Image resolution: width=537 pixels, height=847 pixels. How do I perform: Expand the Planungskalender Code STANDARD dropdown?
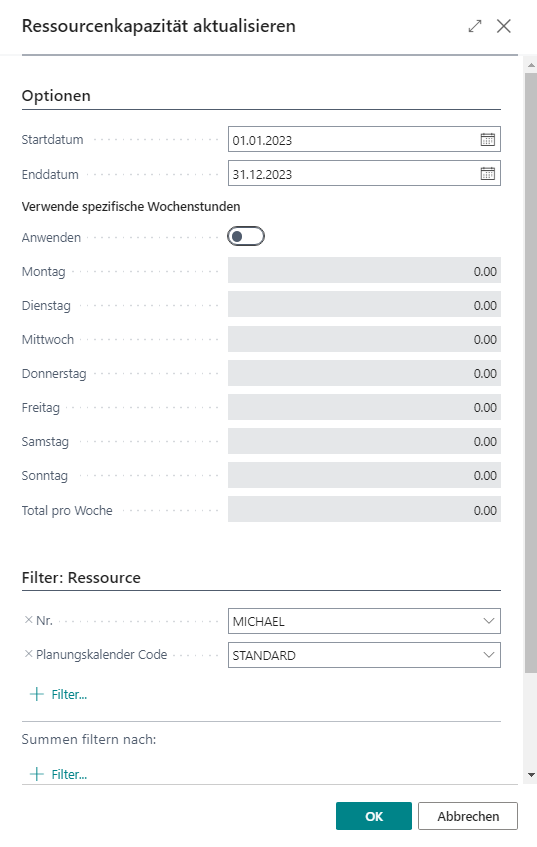click(488, 655)
